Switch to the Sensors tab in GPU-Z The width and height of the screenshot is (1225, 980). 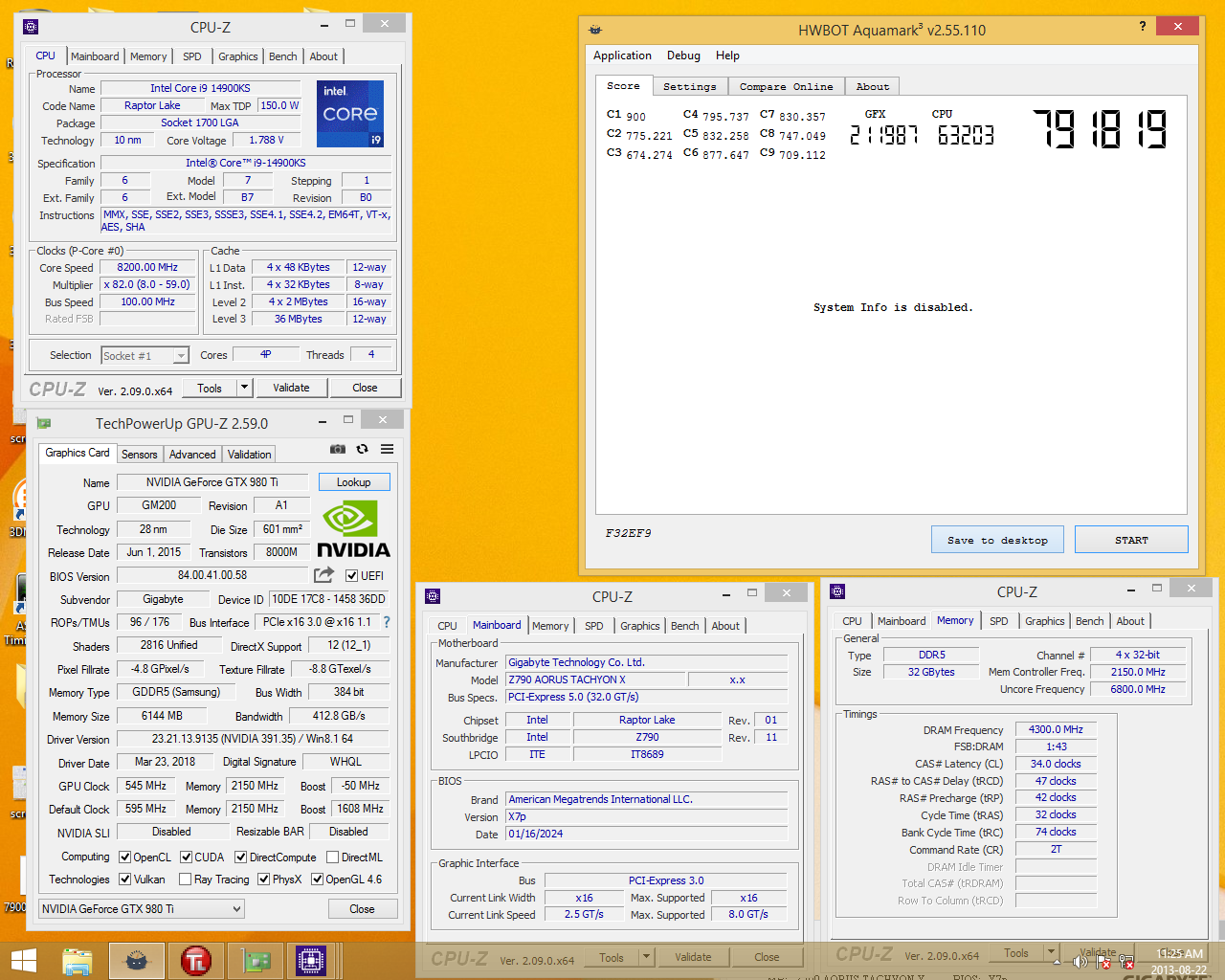pyautogui.click(x=139, y=455)
